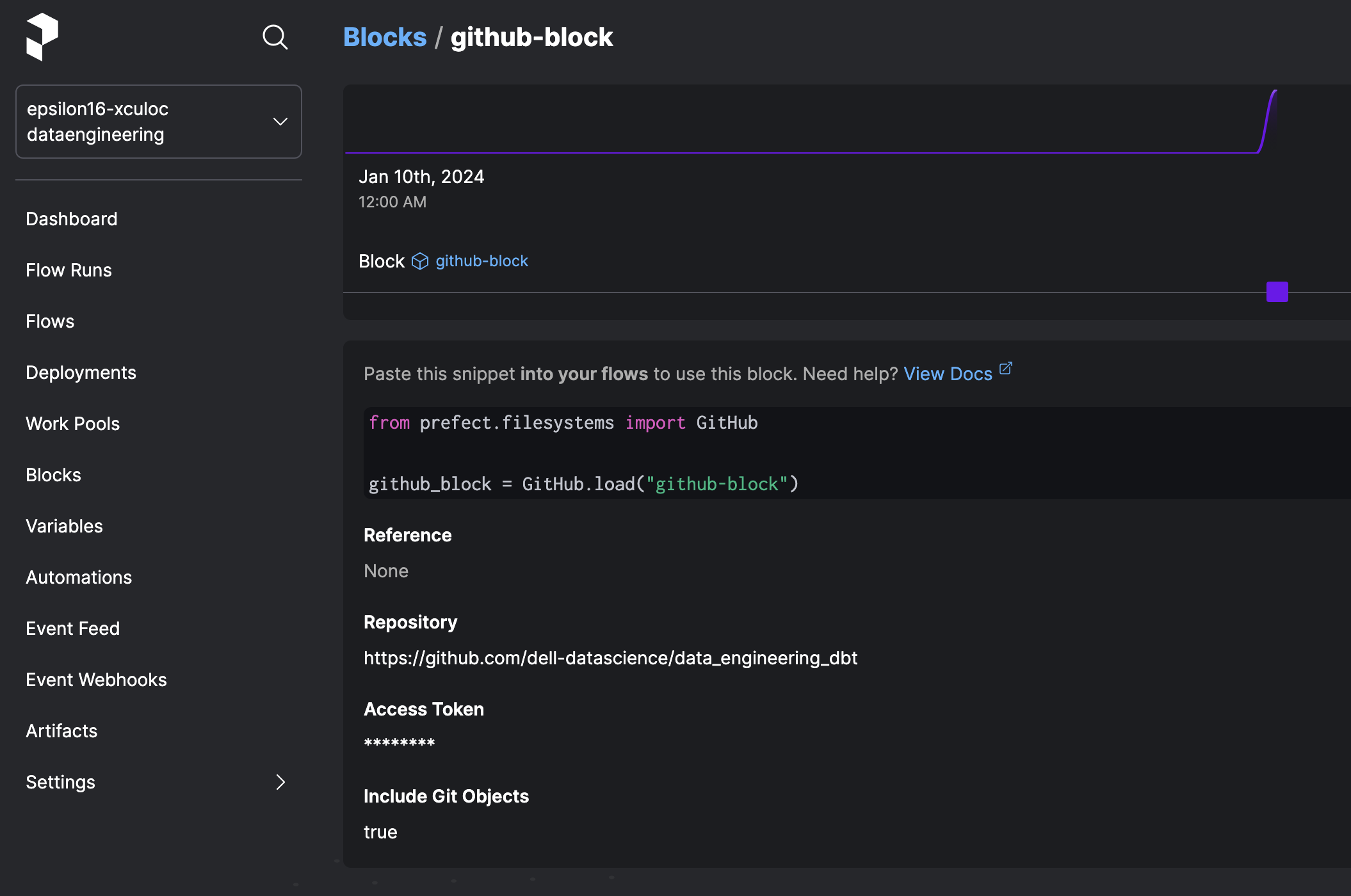Select Event Feed in sidebar
1351x896 pixels.
pos(73,628)
